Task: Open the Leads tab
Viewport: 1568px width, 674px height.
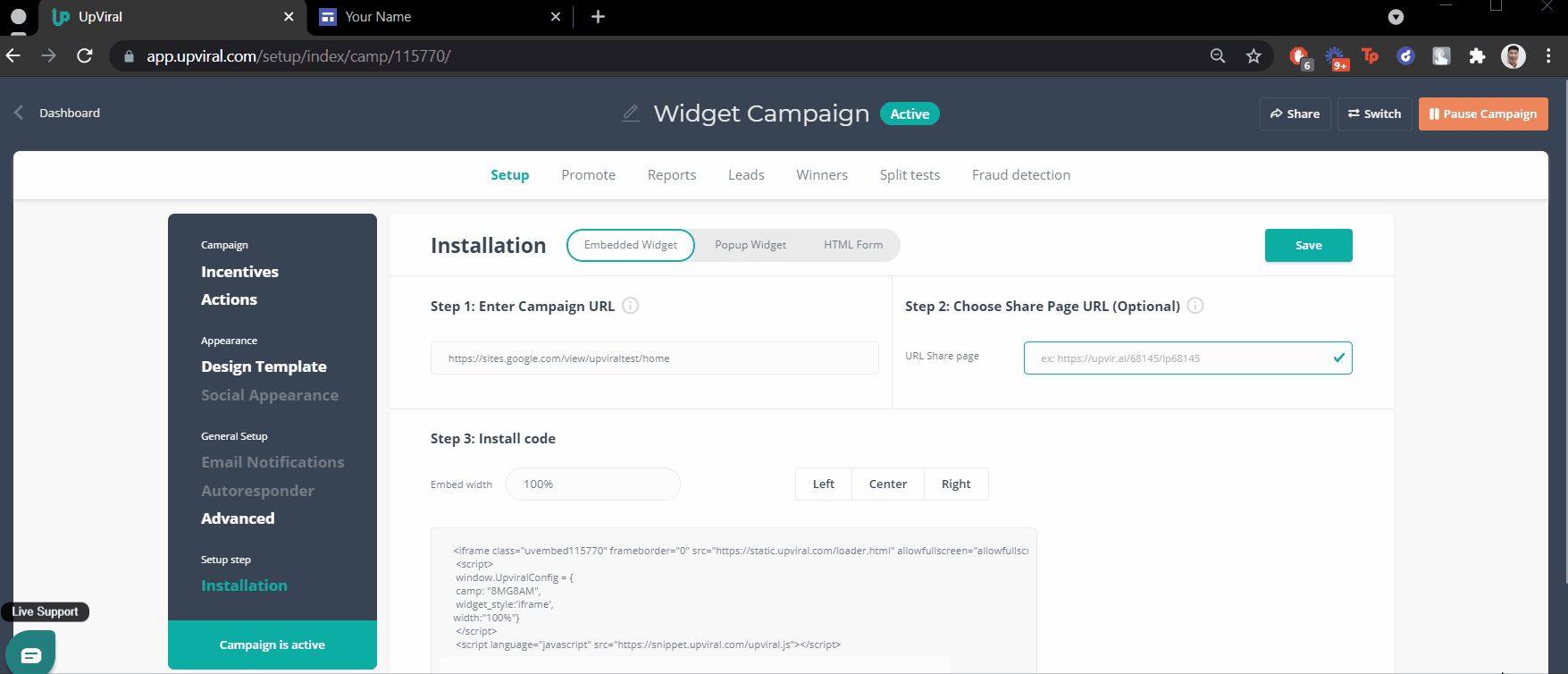Action: click(x=746, y=175)
